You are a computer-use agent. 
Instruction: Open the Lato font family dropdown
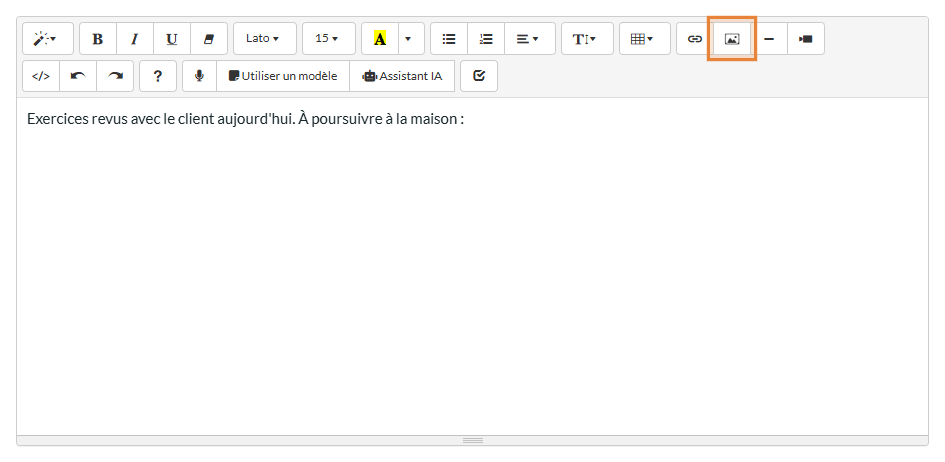point(265,39)
